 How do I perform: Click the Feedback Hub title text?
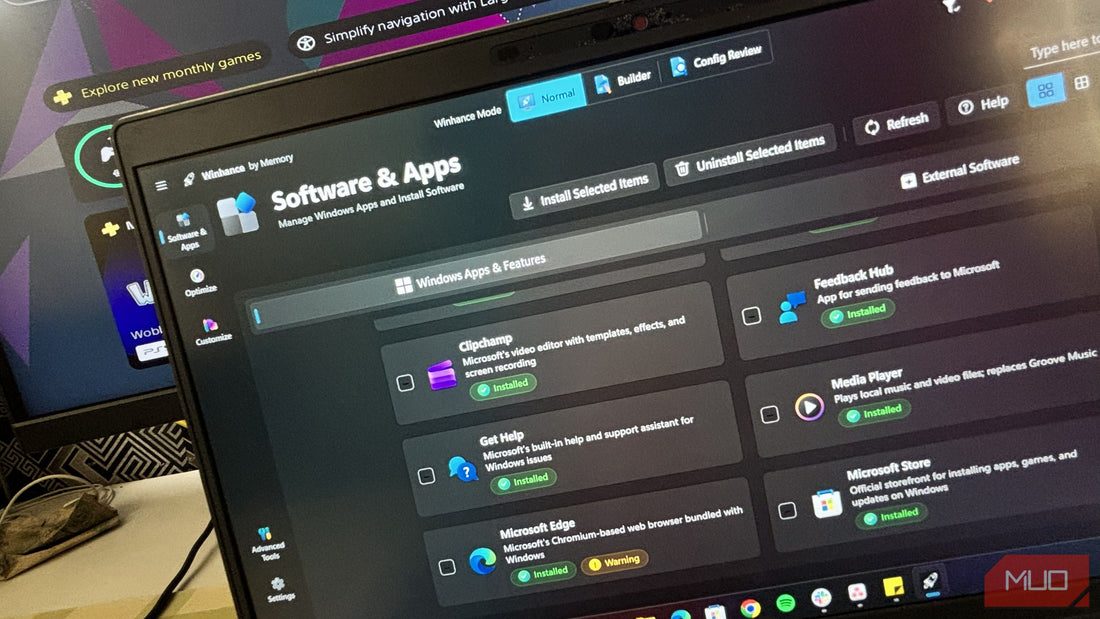click(x=853, y=276)
